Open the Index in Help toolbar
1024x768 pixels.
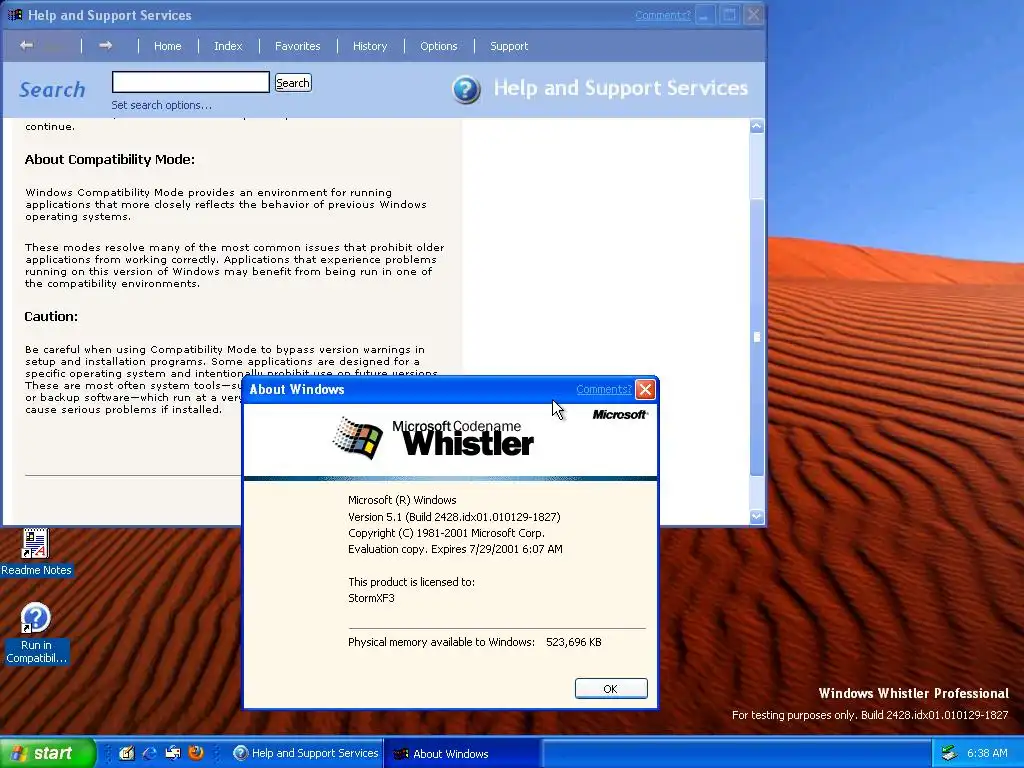228,46
